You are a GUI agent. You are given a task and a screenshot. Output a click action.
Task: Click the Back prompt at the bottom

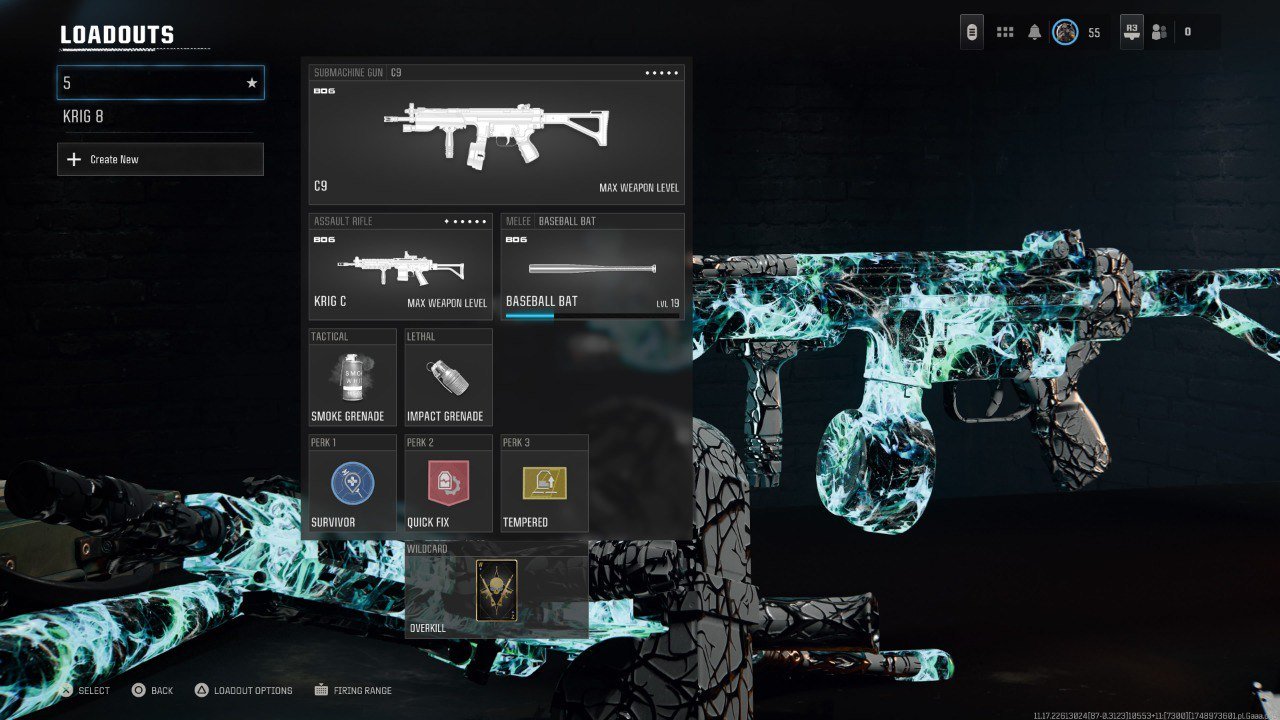(153, 690)
